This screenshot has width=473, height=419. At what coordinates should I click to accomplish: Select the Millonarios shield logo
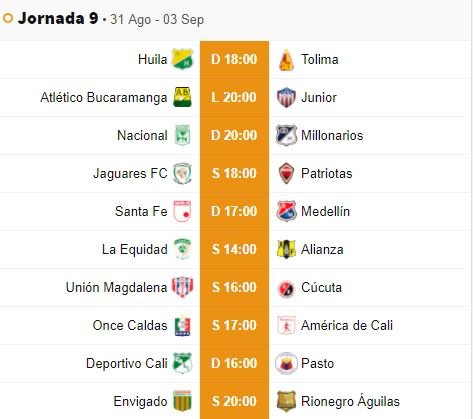click(286, 135)
